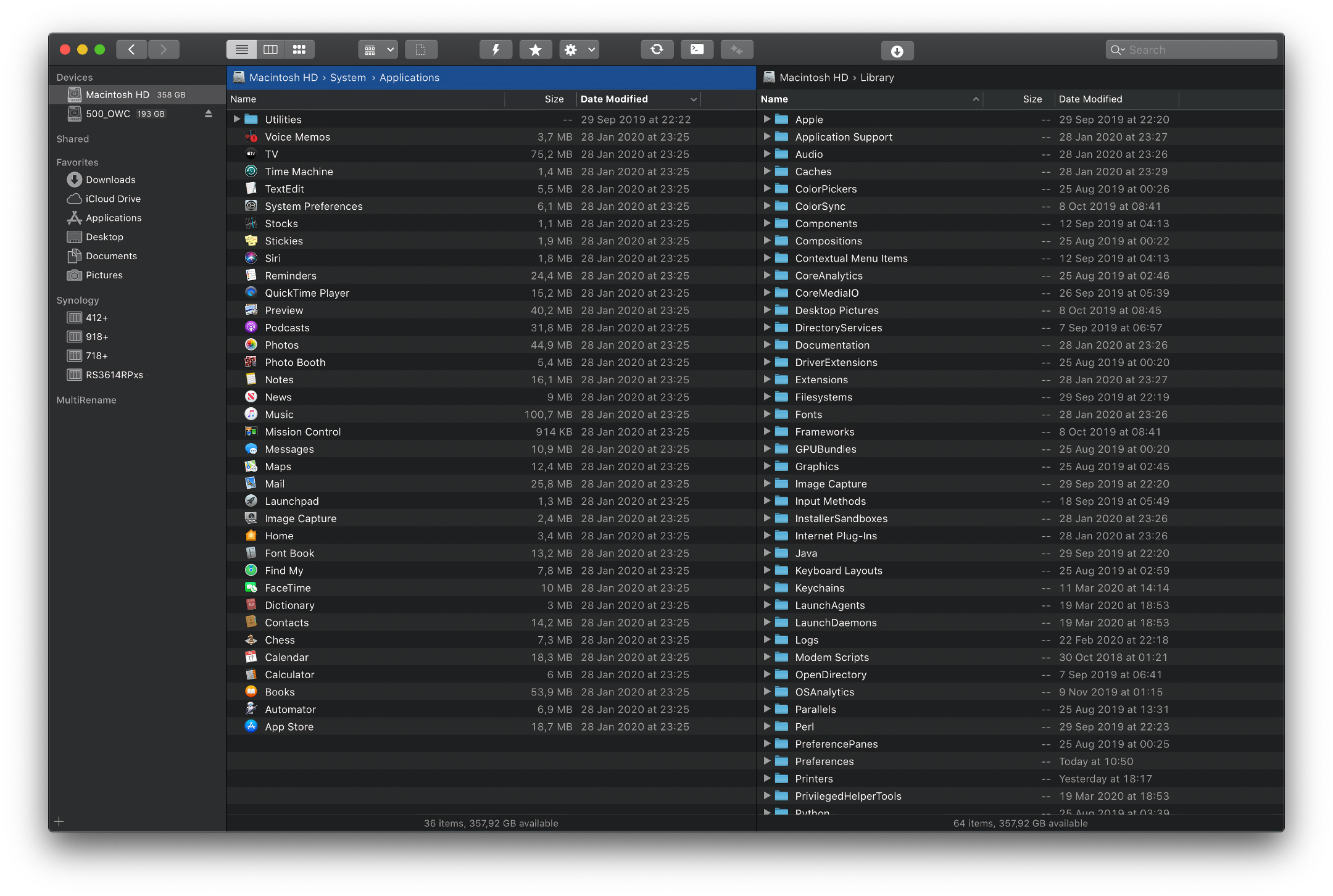Select the QuickTime Player app
This screenshot has height=896, width=1333.
491,293
